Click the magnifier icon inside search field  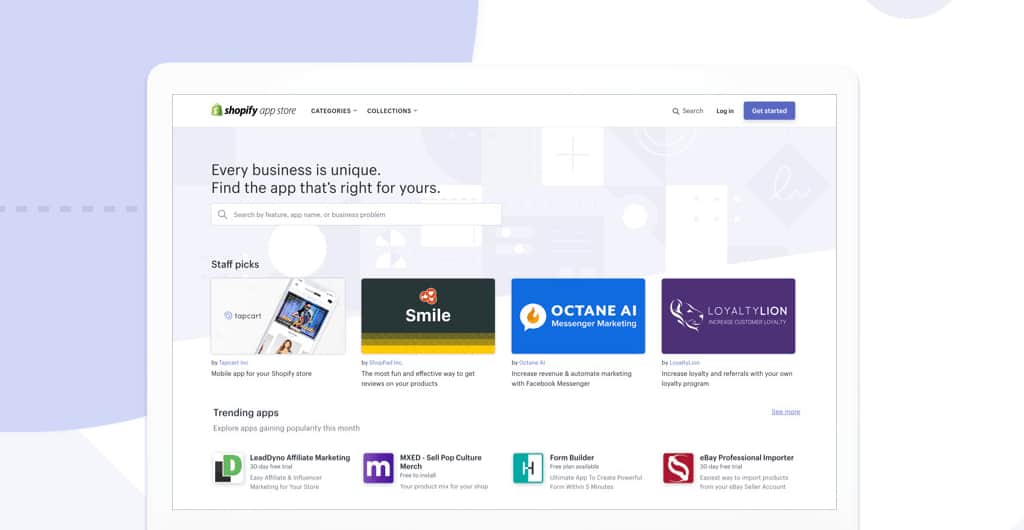click(x=223, y=214)
